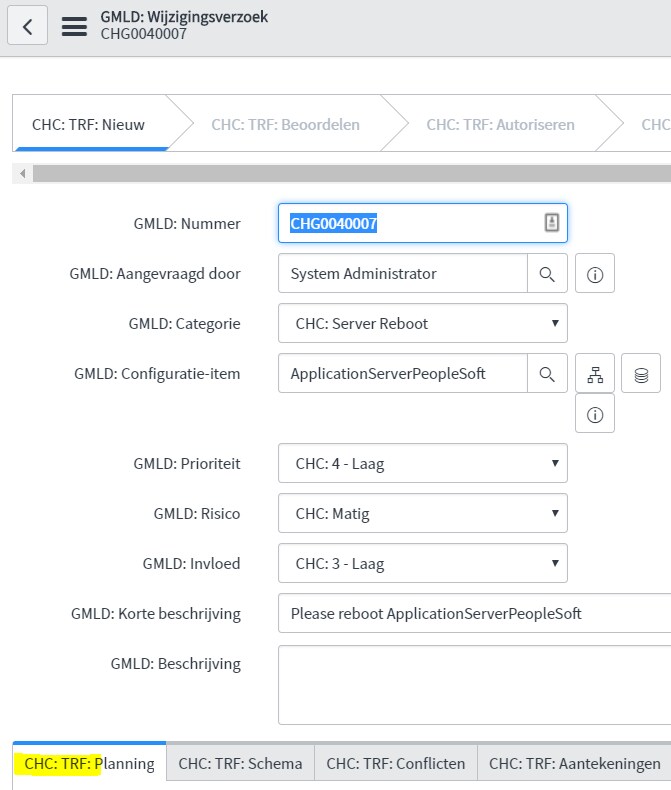Click into the Korte beschrijving text field
671x790 pixels.
(x=475, y=614)
